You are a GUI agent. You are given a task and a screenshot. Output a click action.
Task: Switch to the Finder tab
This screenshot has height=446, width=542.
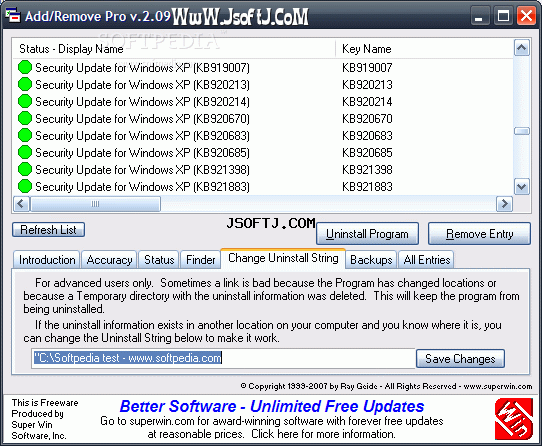point(200,260)
